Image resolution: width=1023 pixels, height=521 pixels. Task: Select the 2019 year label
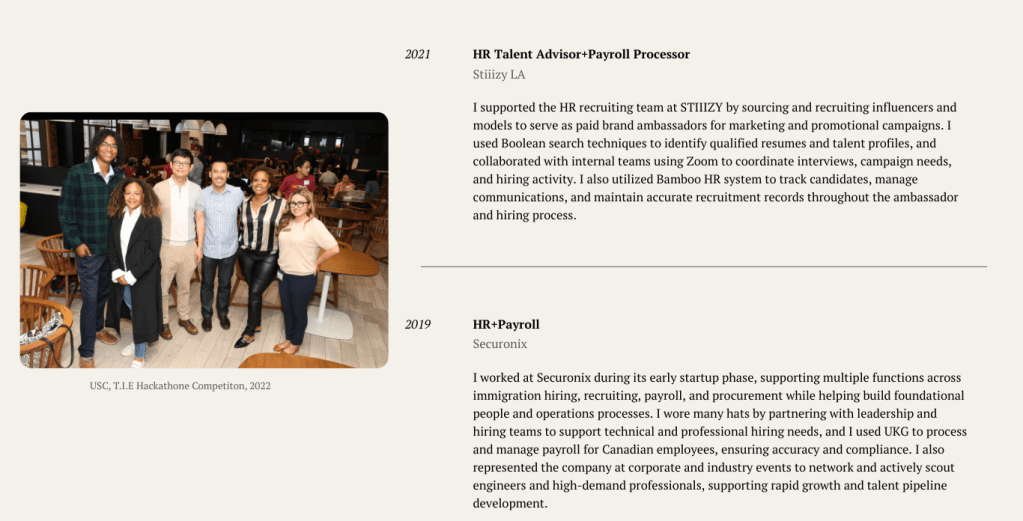click(417, 325)
